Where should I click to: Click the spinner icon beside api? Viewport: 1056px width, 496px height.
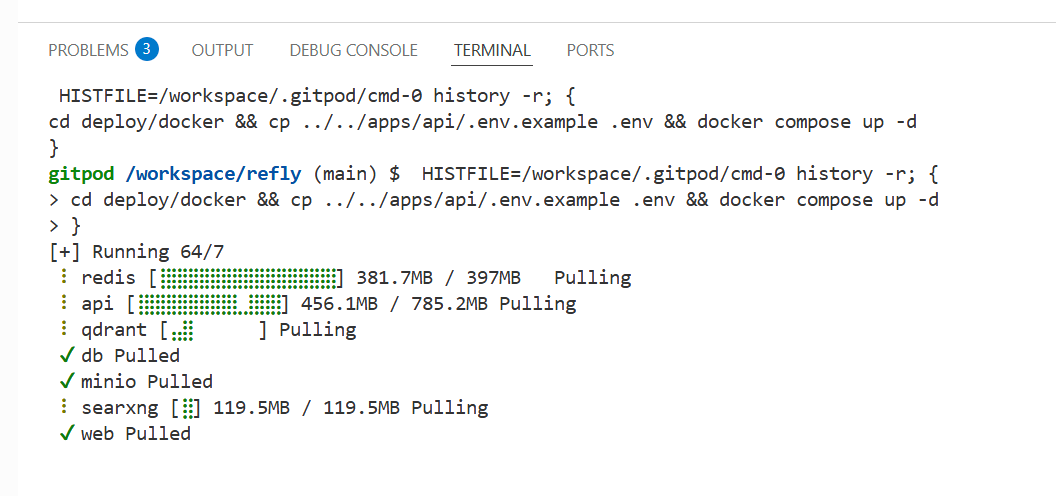pyautogui.click(x=63, y=304)
